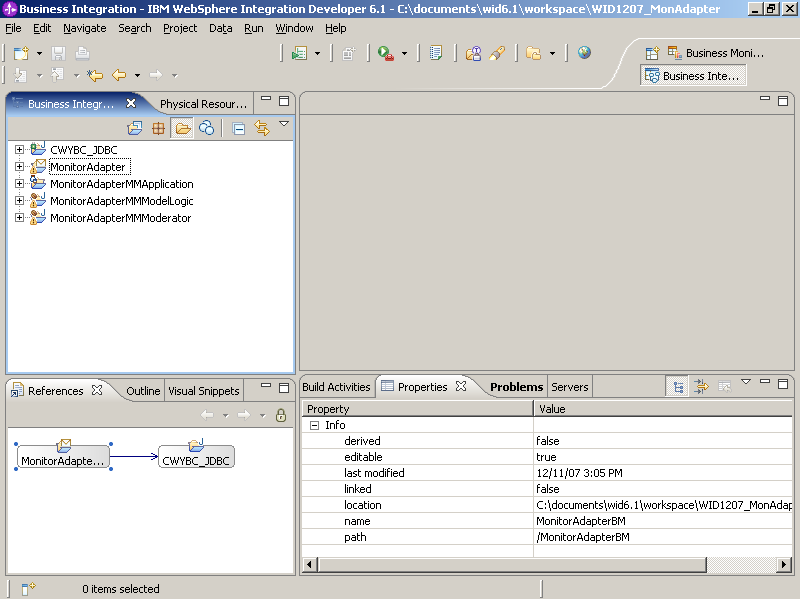Image resolution: width=800 pixels, height=600 pixels.
Task: Open the Problems tab
Action: (x=516, y=387)
